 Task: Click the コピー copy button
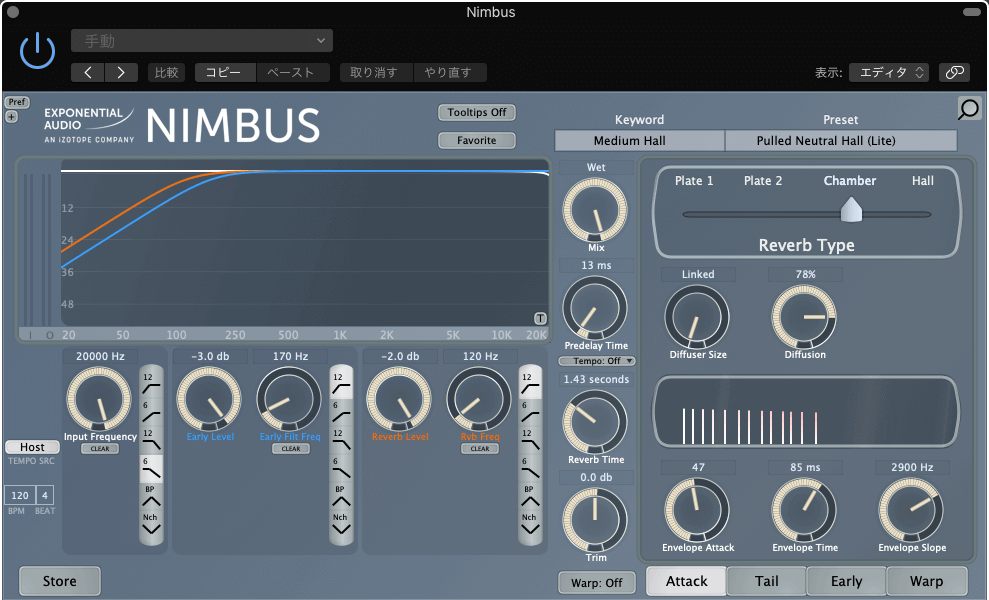(x=224, y=73)
